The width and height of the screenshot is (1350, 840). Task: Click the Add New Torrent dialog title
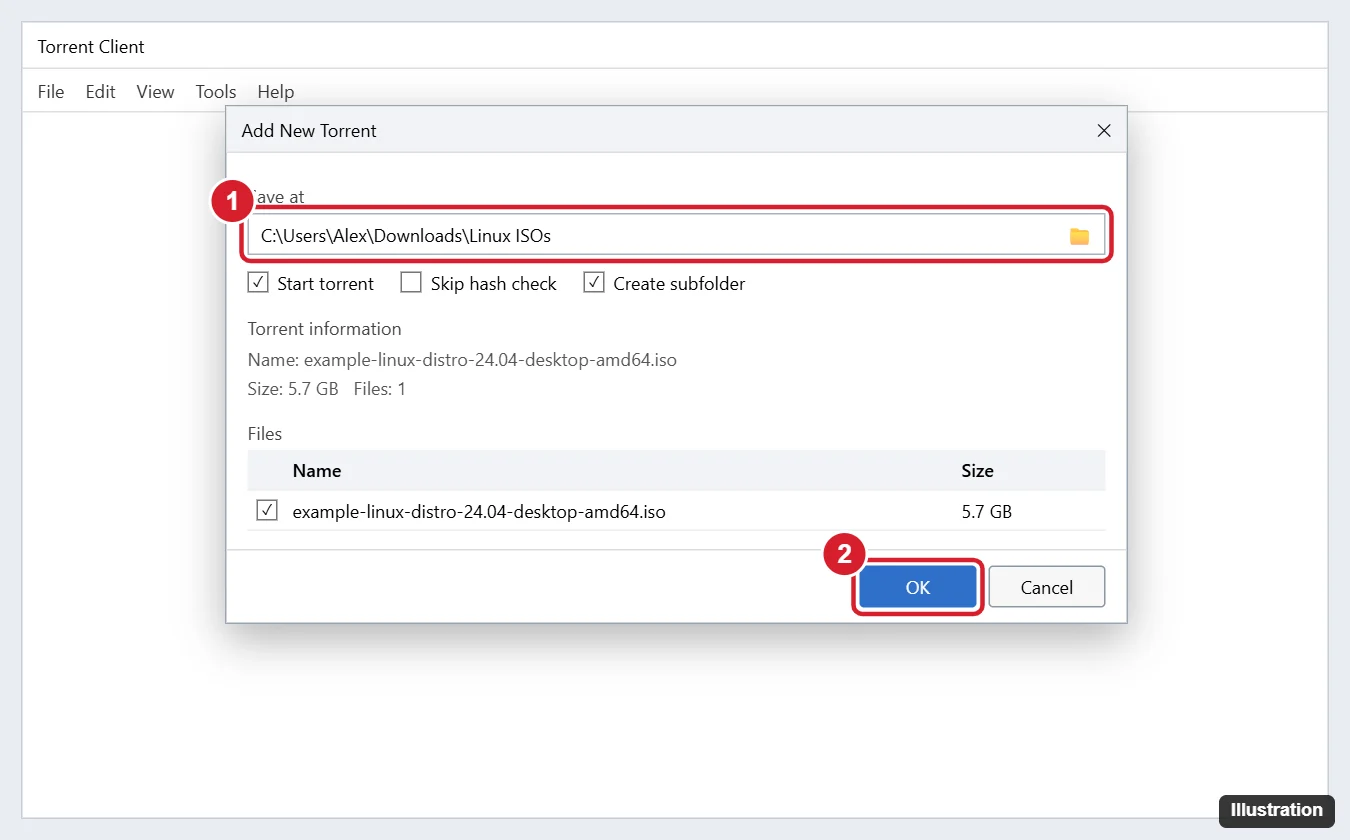click(x=309, y=131)
